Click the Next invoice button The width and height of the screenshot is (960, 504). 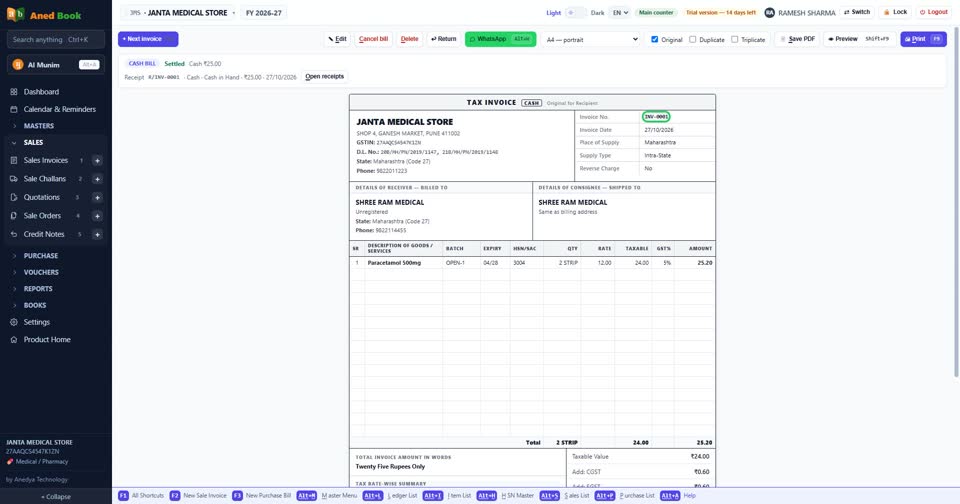pyautogui.click(x=148, y=39)
